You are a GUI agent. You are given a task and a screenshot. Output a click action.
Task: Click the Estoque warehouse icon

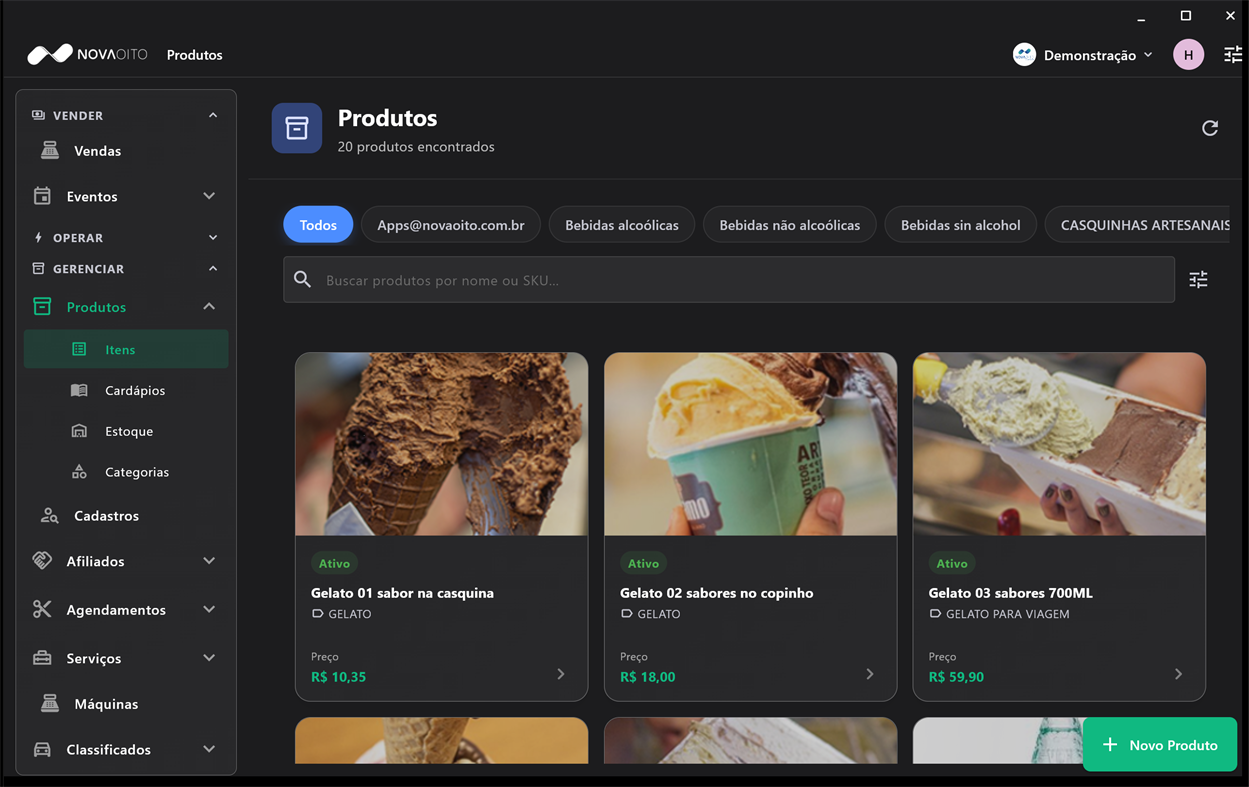79,431
